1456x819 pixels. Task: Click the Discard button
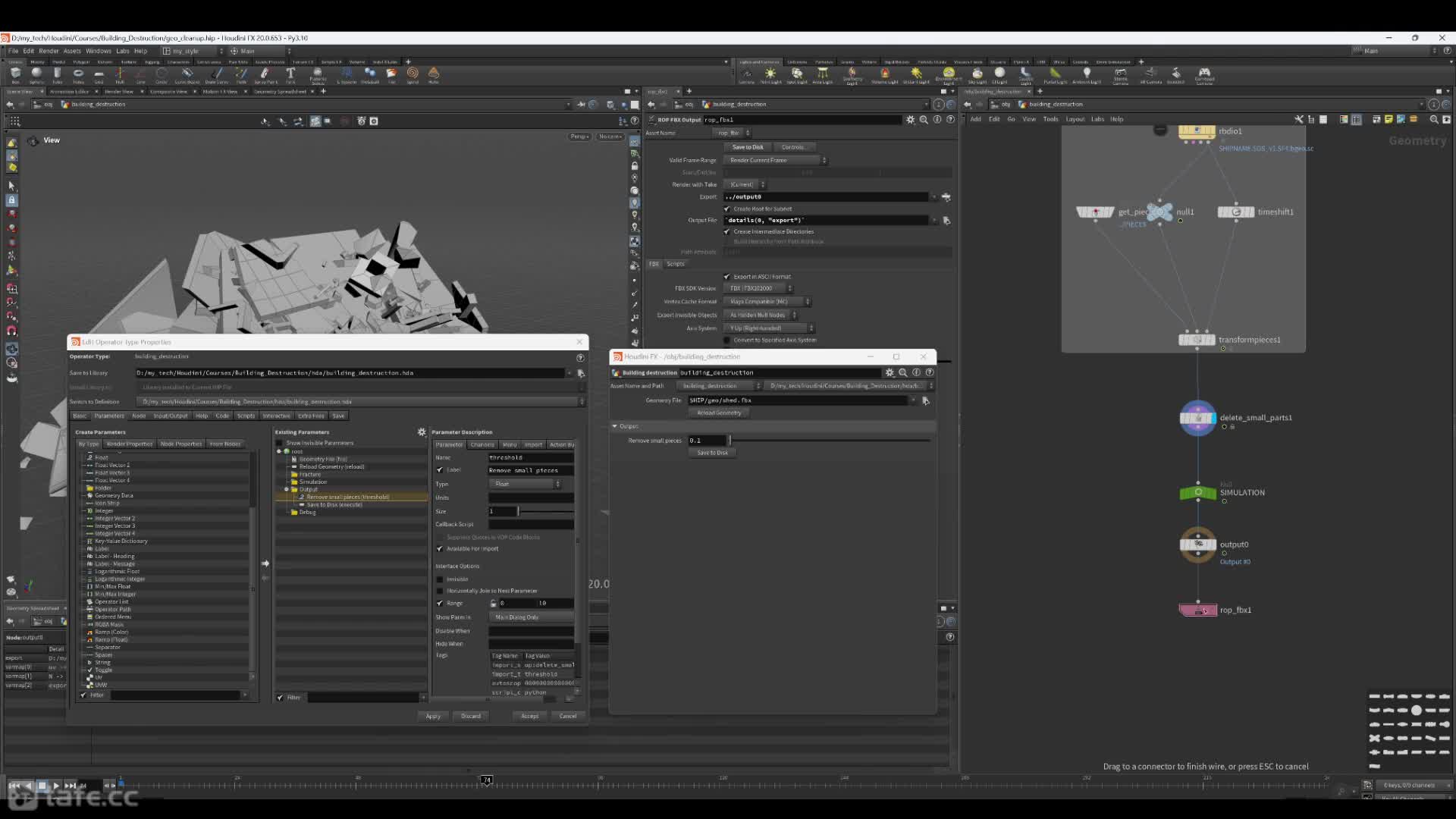coord(471,716)
